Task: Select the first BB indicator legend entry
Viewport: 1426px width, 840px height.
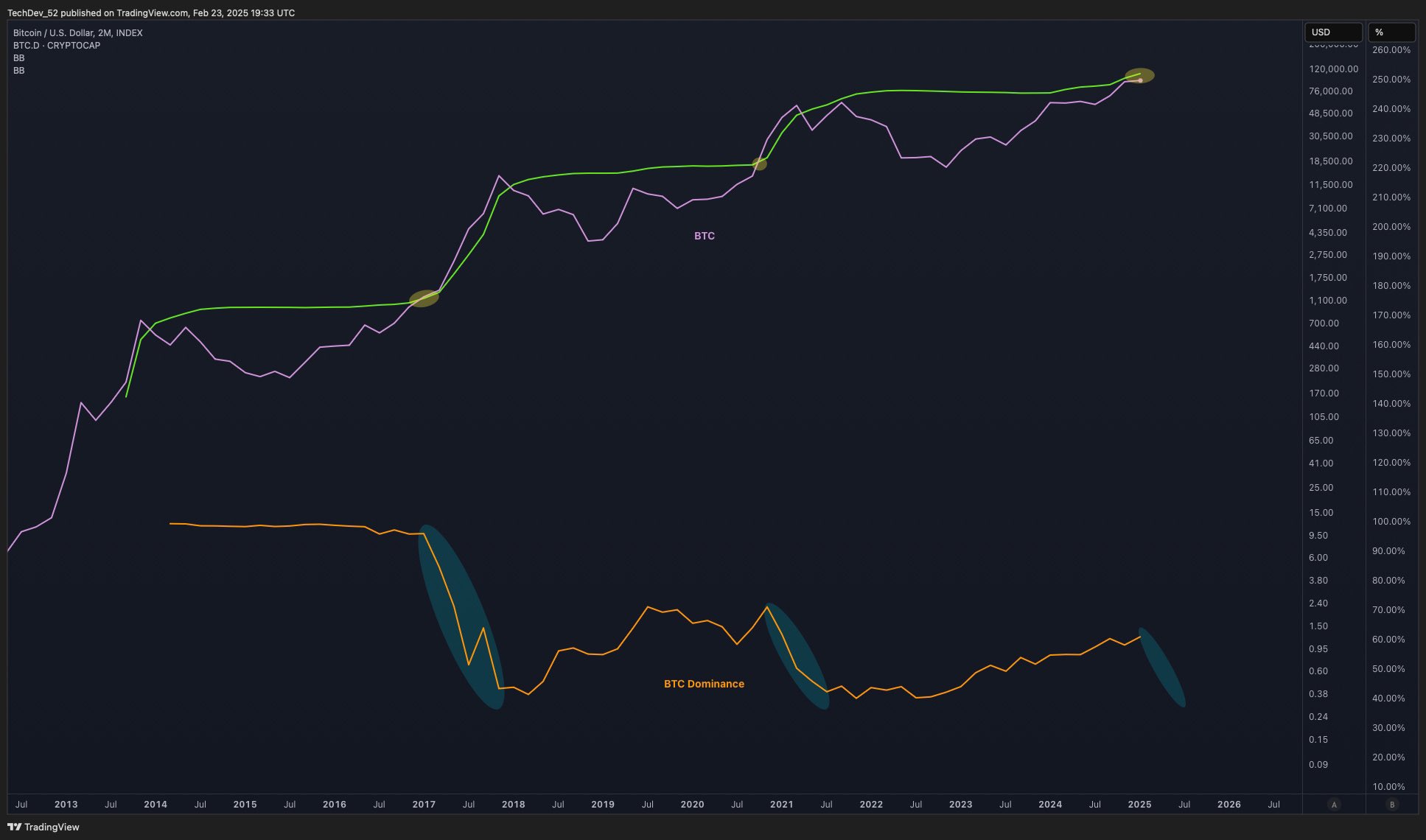Action: (19, 58)
